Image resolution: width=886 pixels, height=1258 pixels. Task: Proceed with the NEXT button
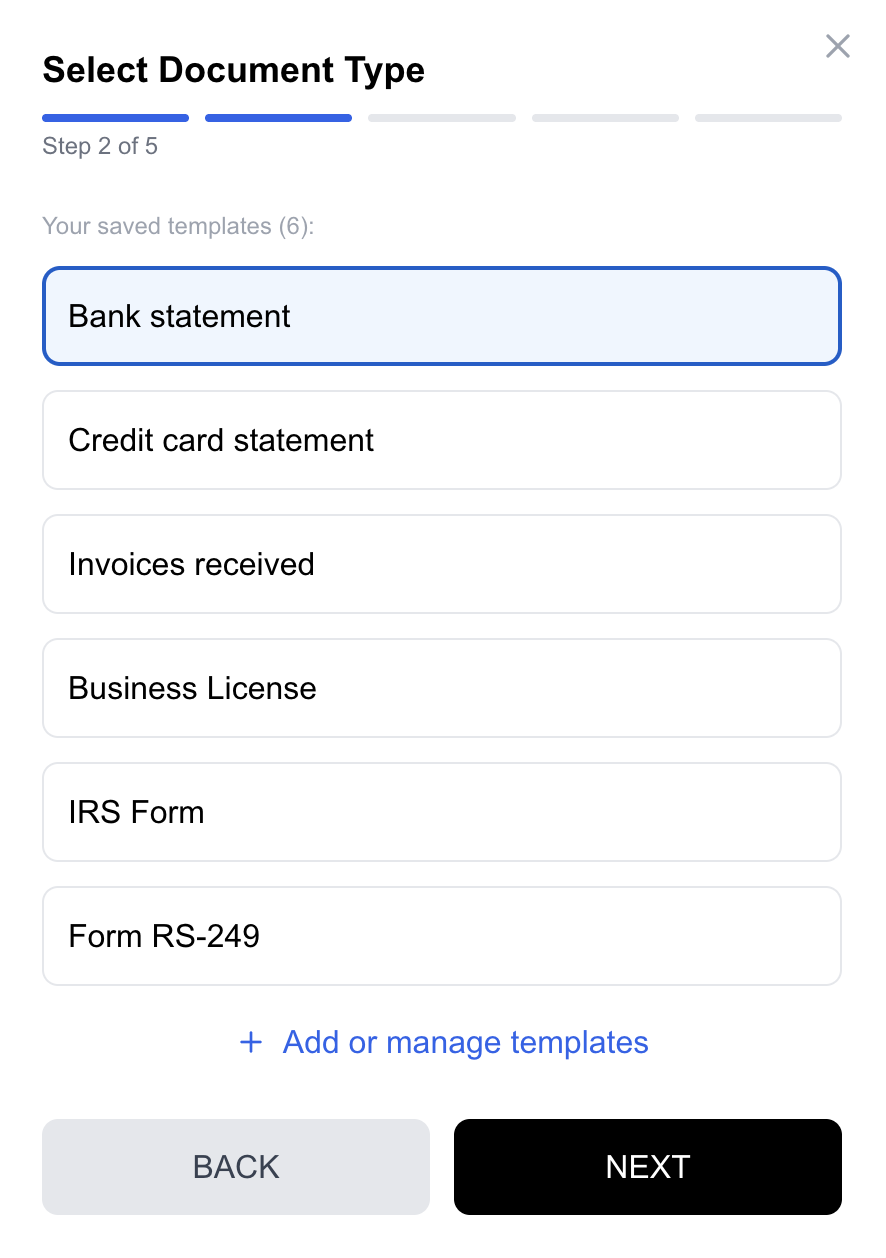[647, 1167]
